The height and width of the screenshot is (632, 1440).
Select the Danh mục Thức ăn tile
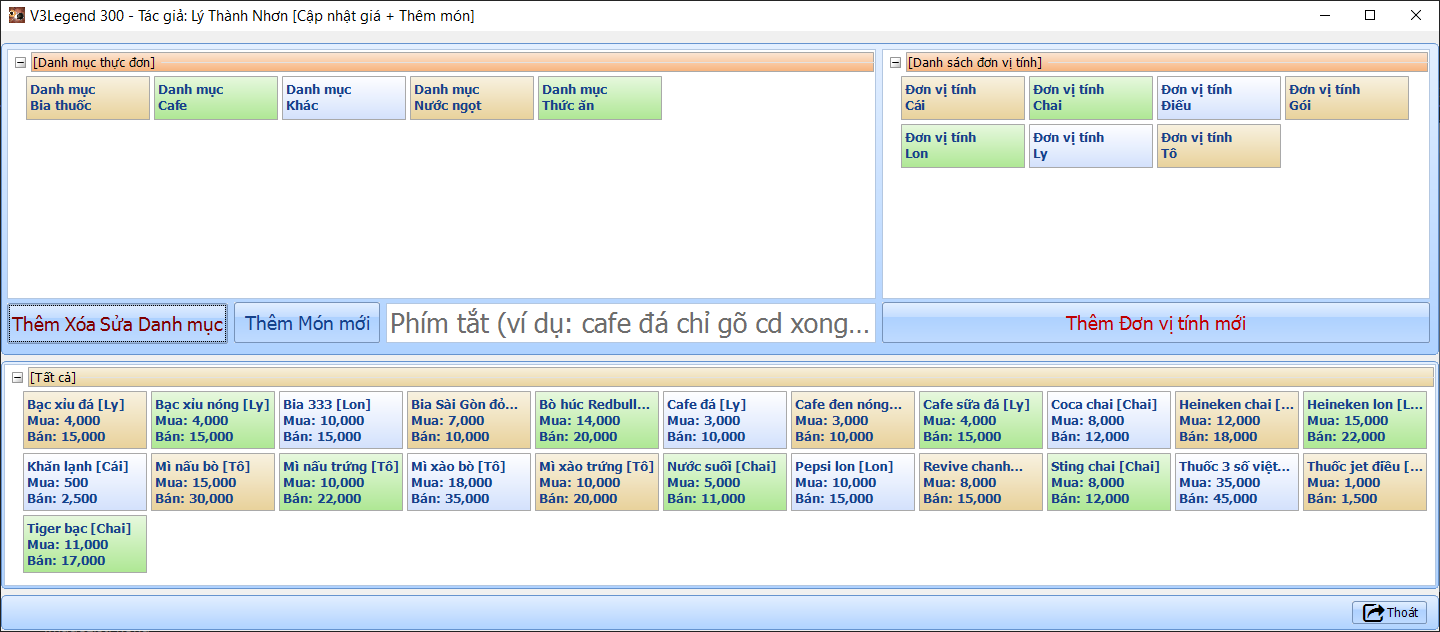click(x=600, y=98)
